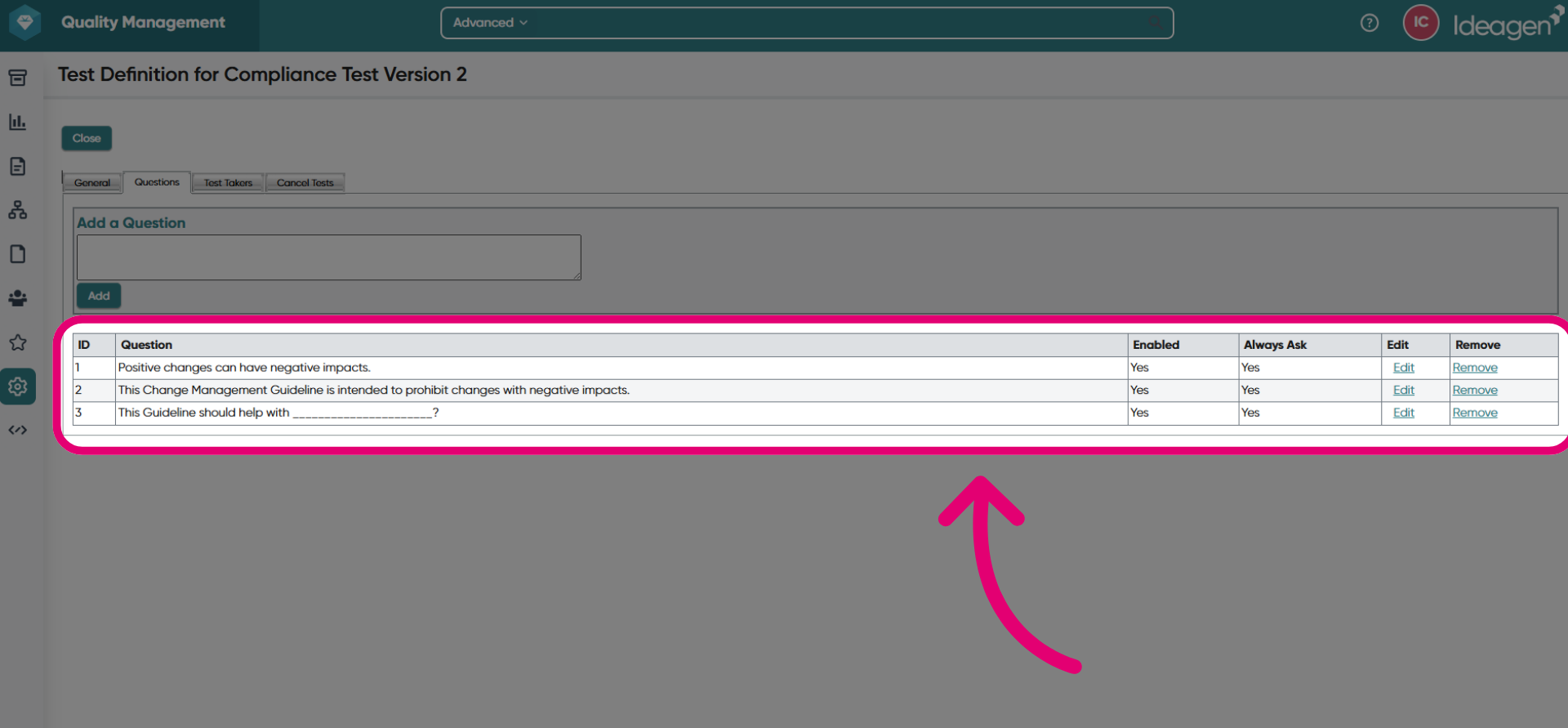
Task: Switch to the General tab
Action: pos(92,183)
